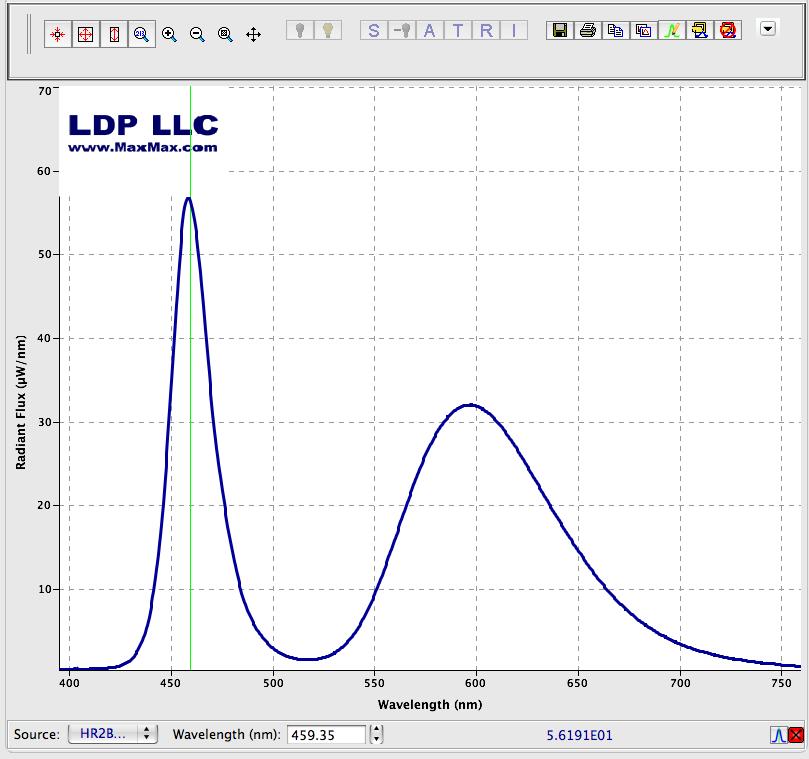
Task: Switch to Scope mode S button
Action: click(x=374, y=30)
